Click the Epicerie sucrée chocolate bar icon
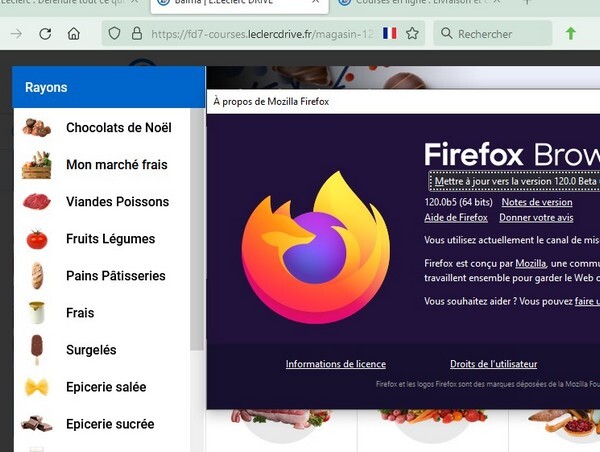The image size is (600, 452). pos(36,424)
